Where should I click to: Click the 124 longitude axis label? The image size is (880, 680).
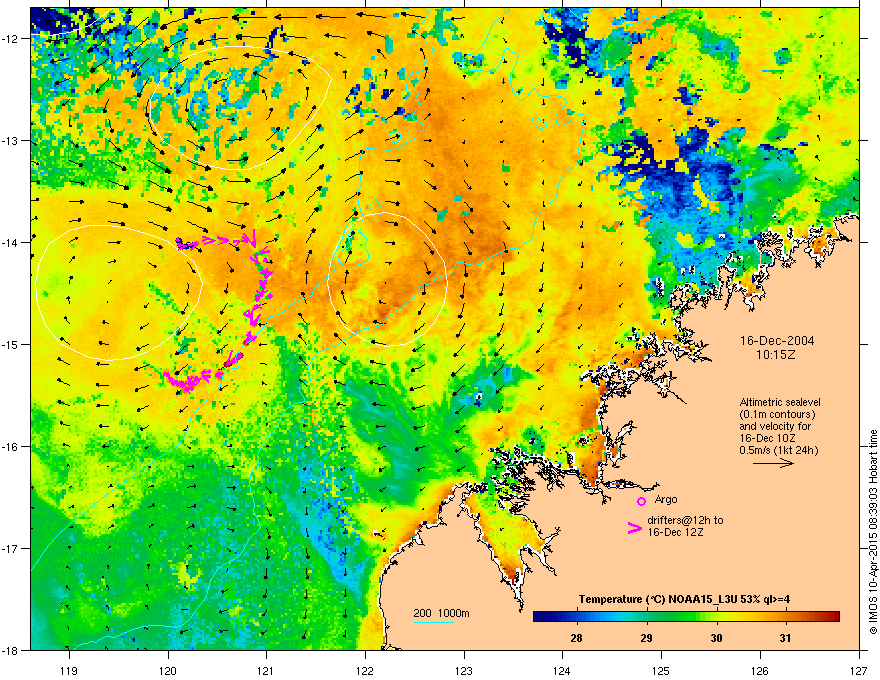tap(562, 670)
